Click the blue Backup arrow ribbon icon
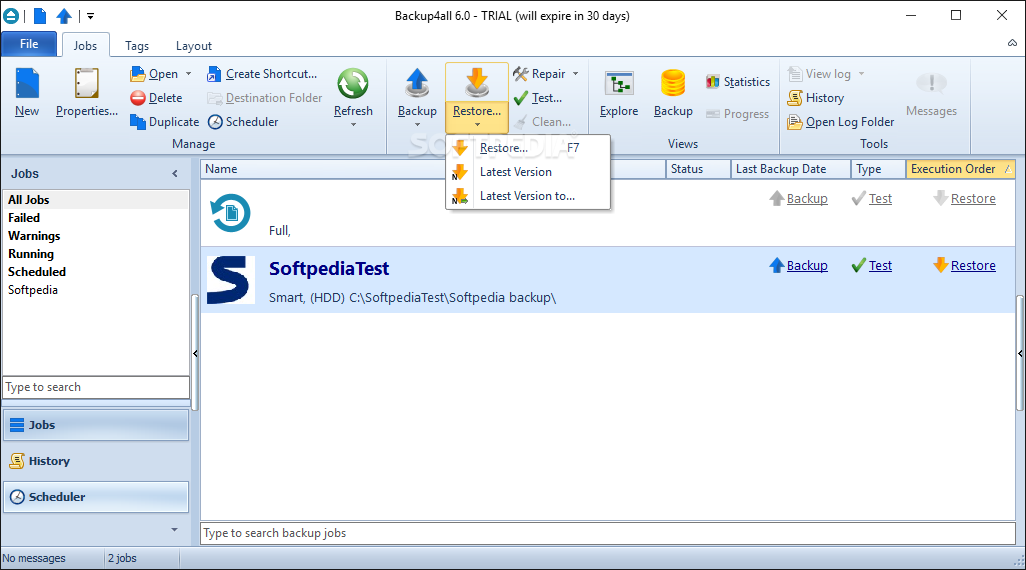The image size is (1026, 570). [417, 84]
